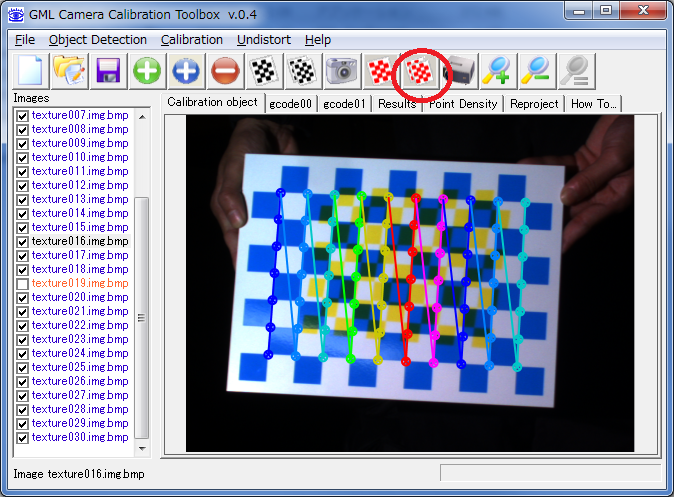Select the Reproject tab
This screenshot has width=674, height=497.
coord(534,104)
